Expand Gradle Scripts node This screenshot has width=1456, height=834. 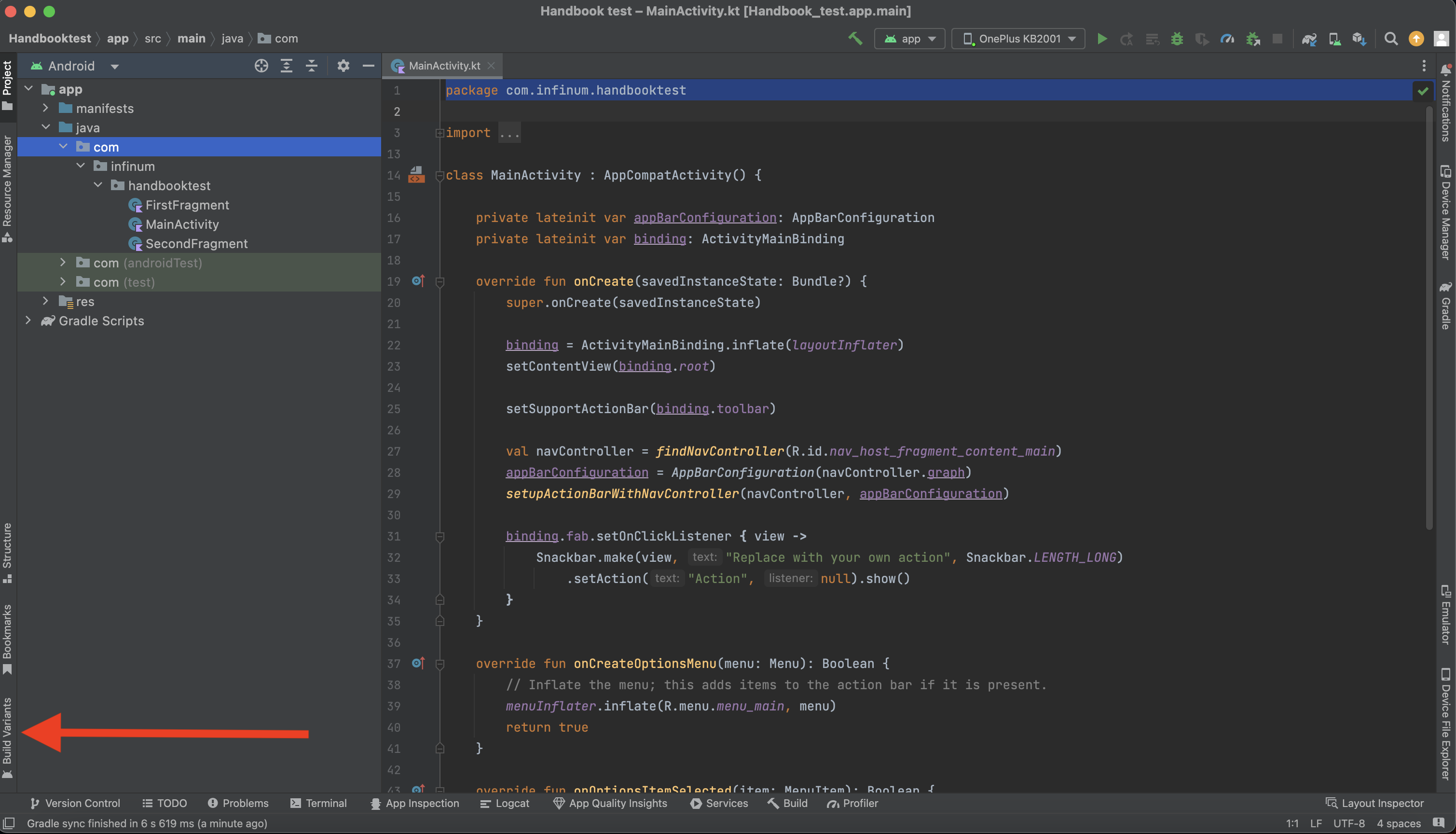pos(28,320)
